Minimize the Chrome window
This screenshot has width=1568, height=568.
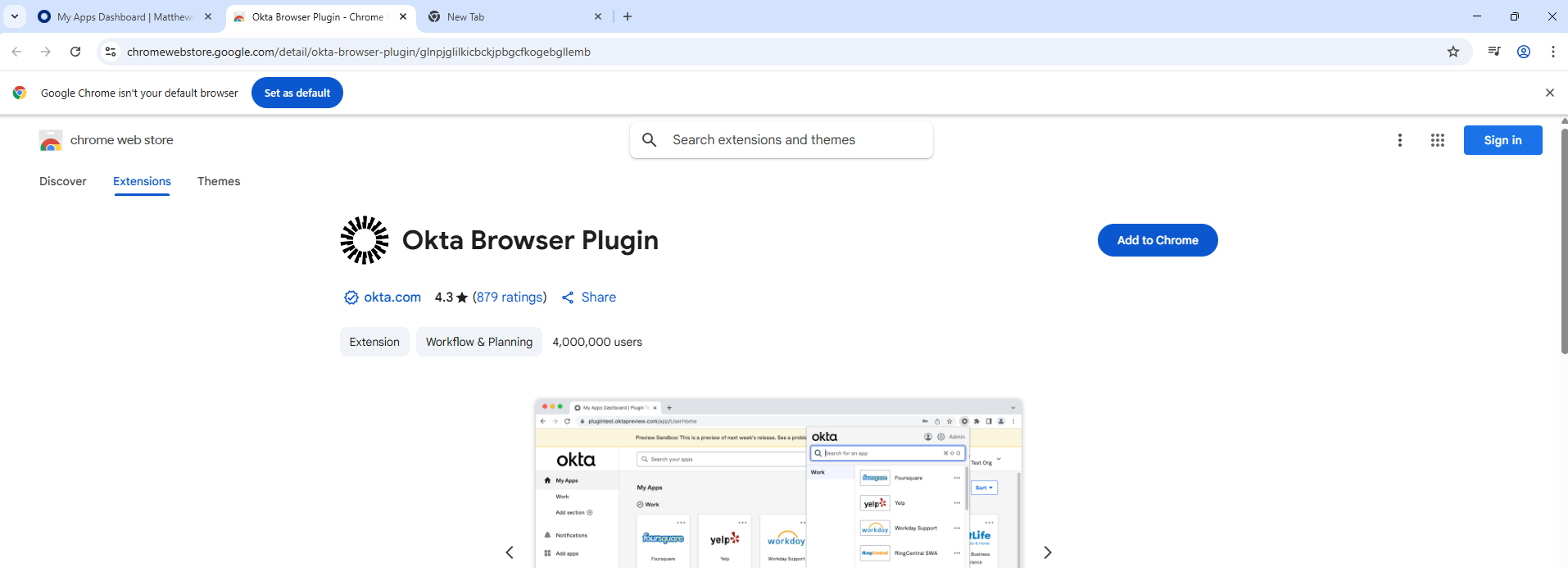coord(1477,16)
